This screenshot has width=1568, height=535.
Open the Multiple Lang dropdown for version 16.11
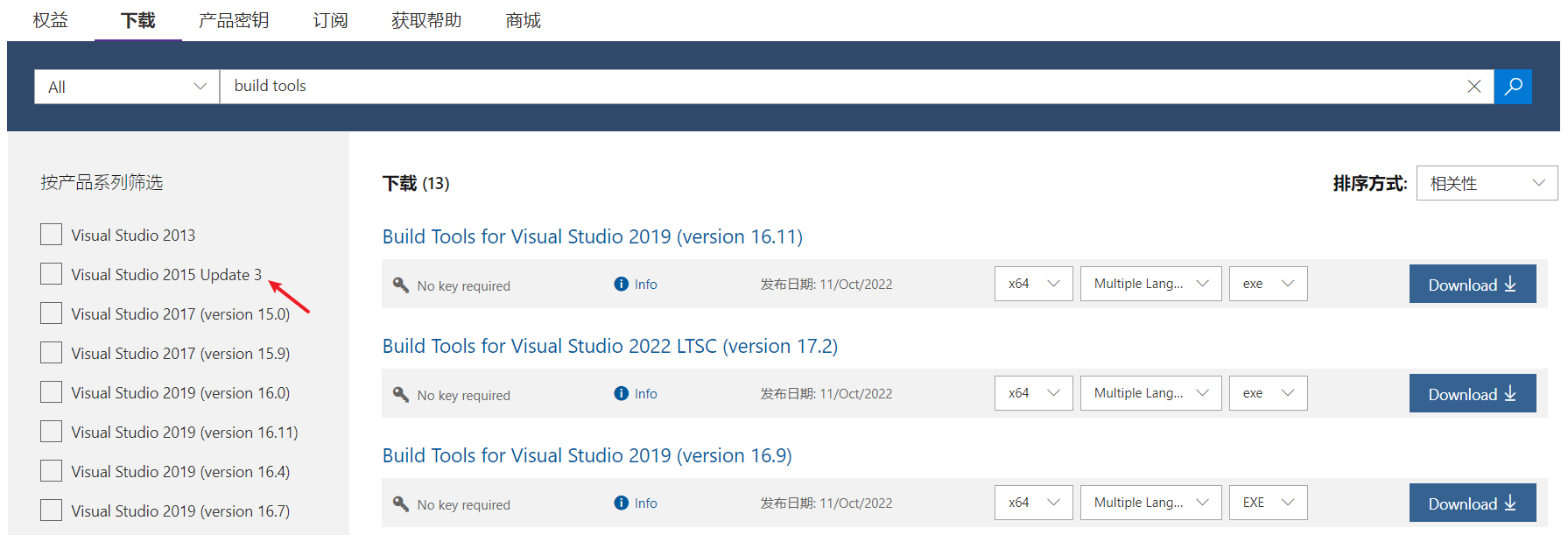coord(1150,284)
